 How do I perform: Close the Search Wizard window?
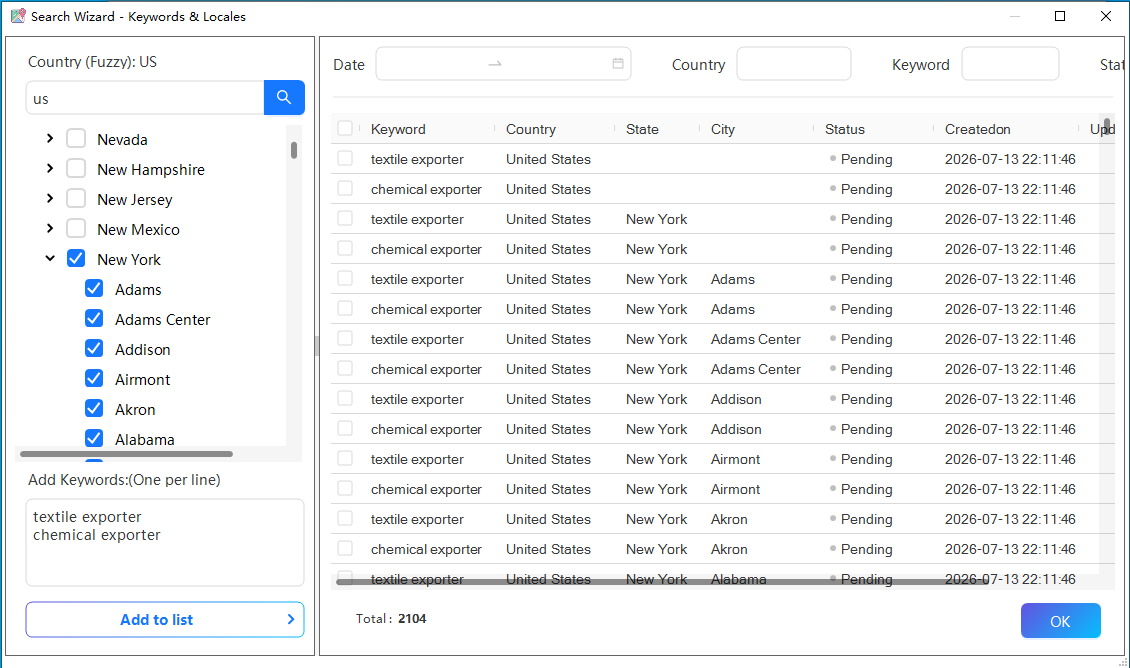1105,16
